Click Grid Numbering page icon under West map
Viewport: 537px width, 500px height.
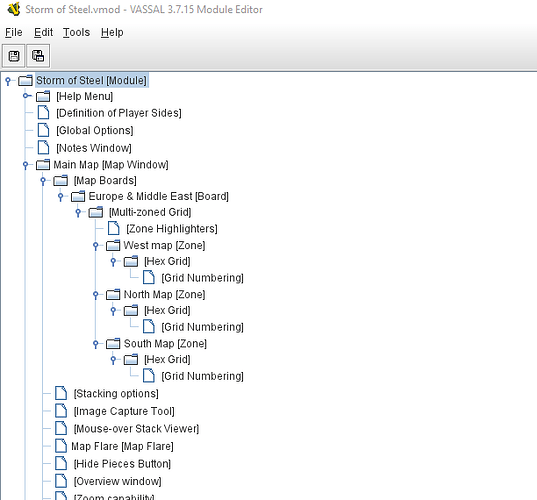[149, 277]
